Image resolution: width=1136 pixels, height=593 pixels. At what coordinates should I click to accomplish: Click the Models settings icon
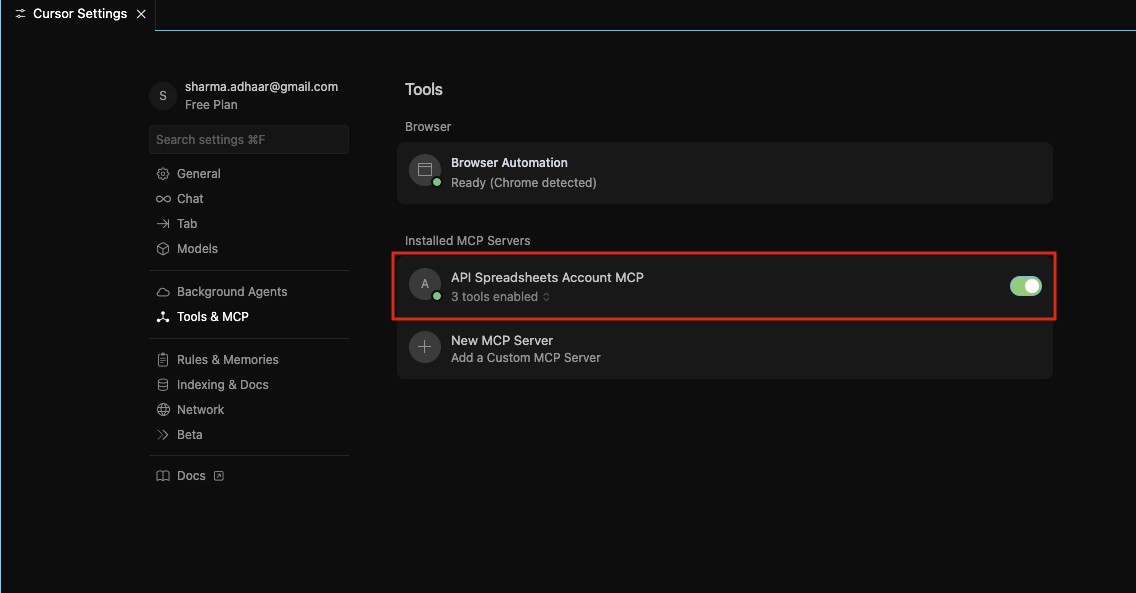click(x=162, y=248)
